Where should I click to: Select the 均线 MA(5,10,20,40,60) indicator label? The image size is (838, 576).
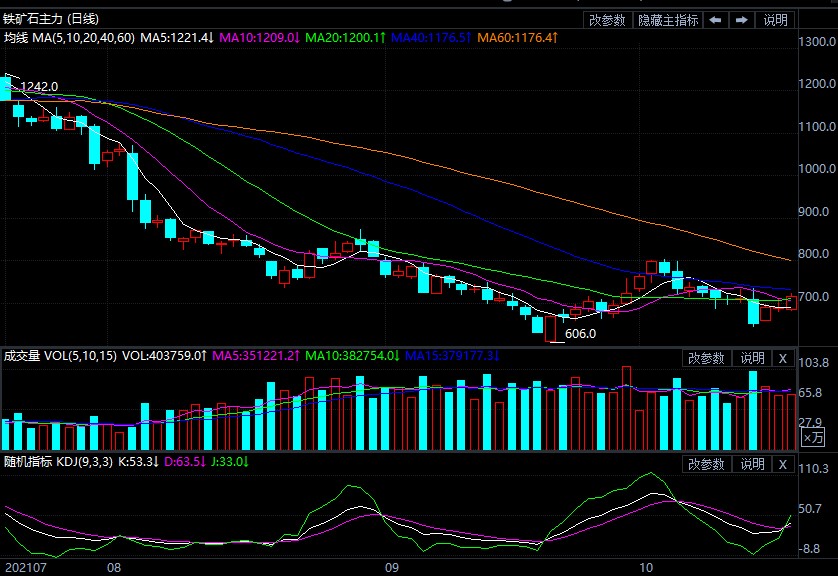[69, 37]
